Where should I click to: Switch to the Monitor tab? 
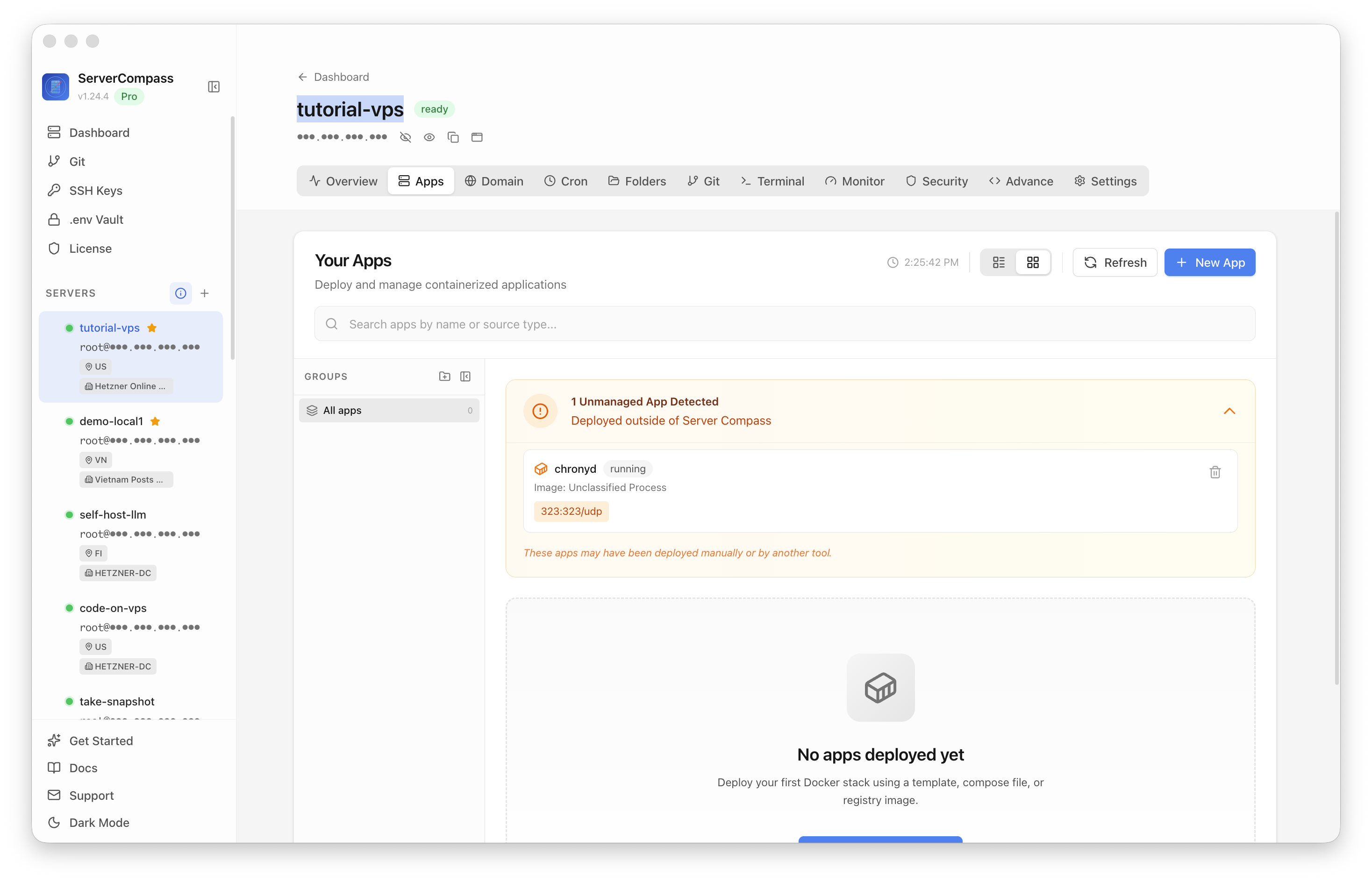point(855,181)
